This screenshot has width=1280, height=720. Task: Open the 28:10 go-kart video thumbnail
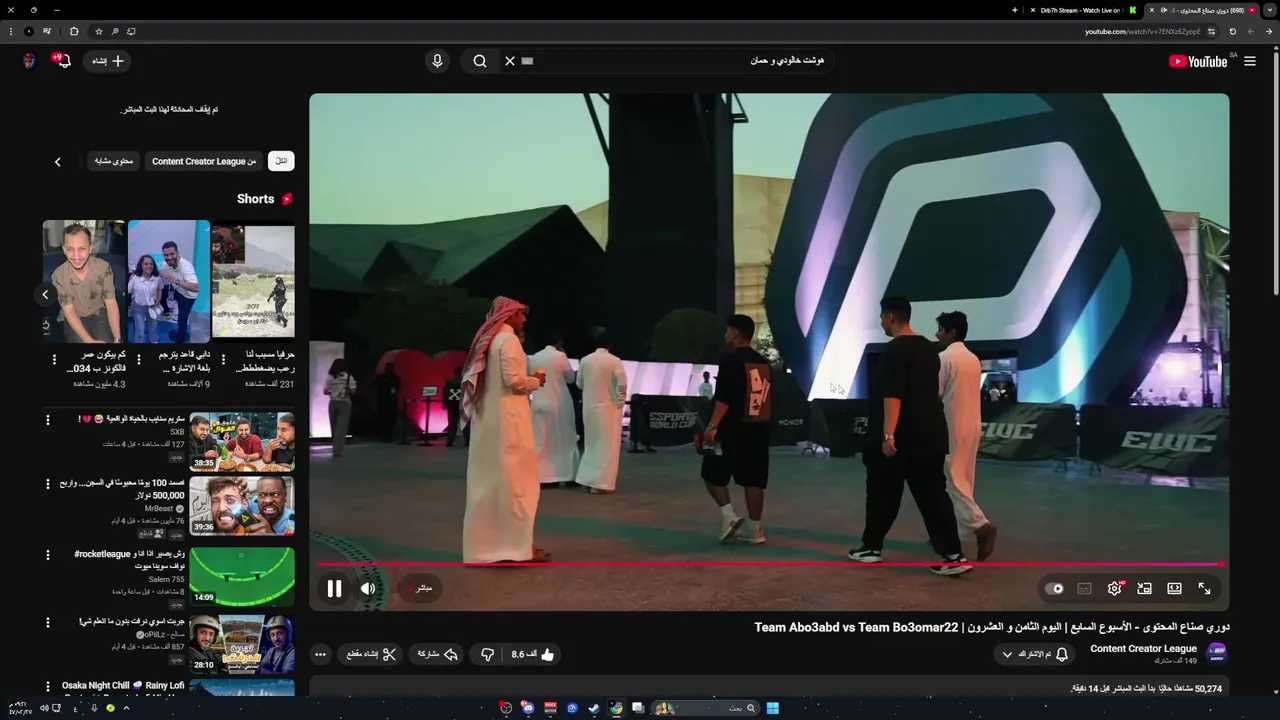coord(242,643)
